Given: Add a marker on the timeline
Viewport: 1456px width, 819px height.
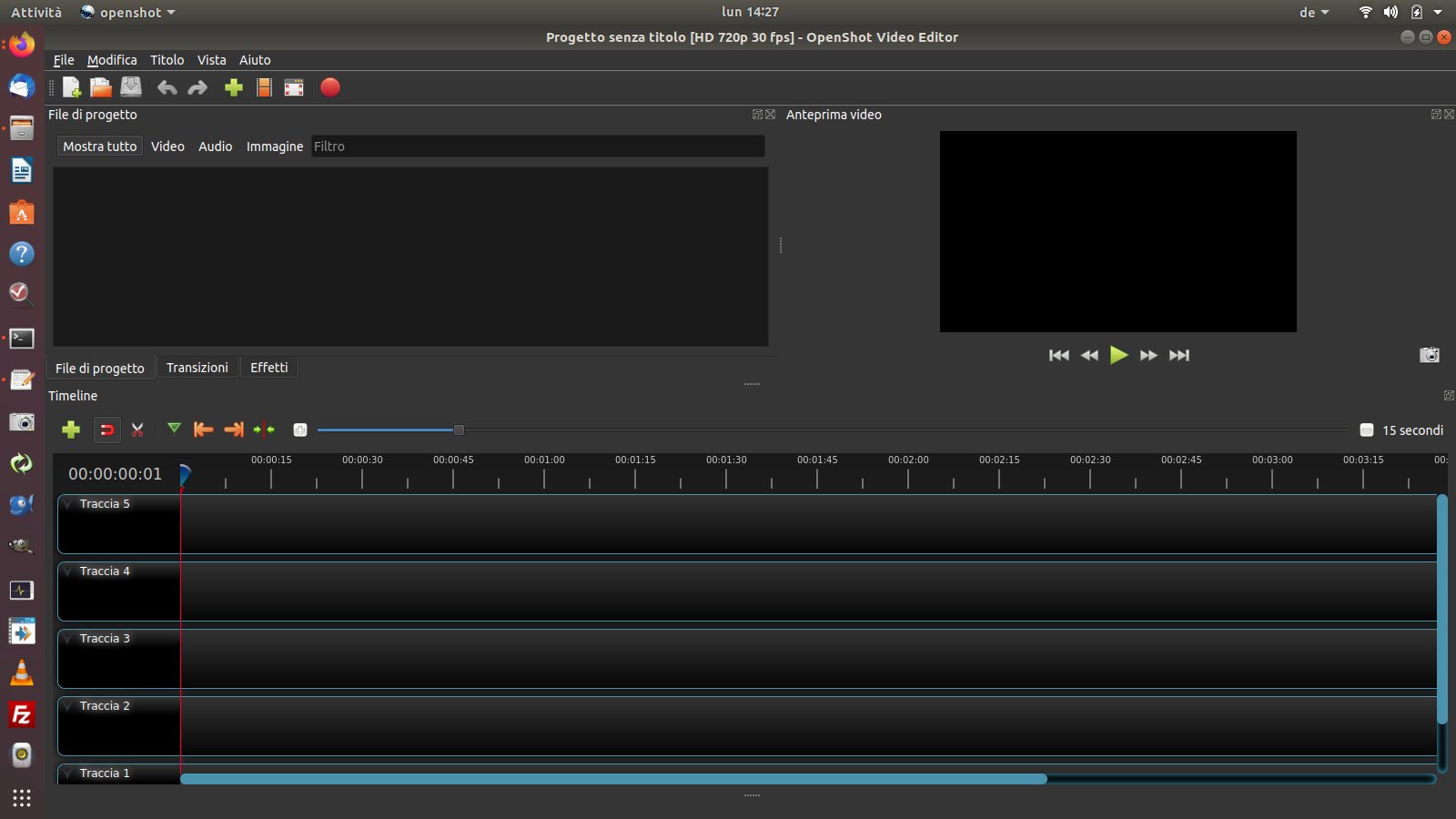Looking at the screenshot, I should click(173, 430).
